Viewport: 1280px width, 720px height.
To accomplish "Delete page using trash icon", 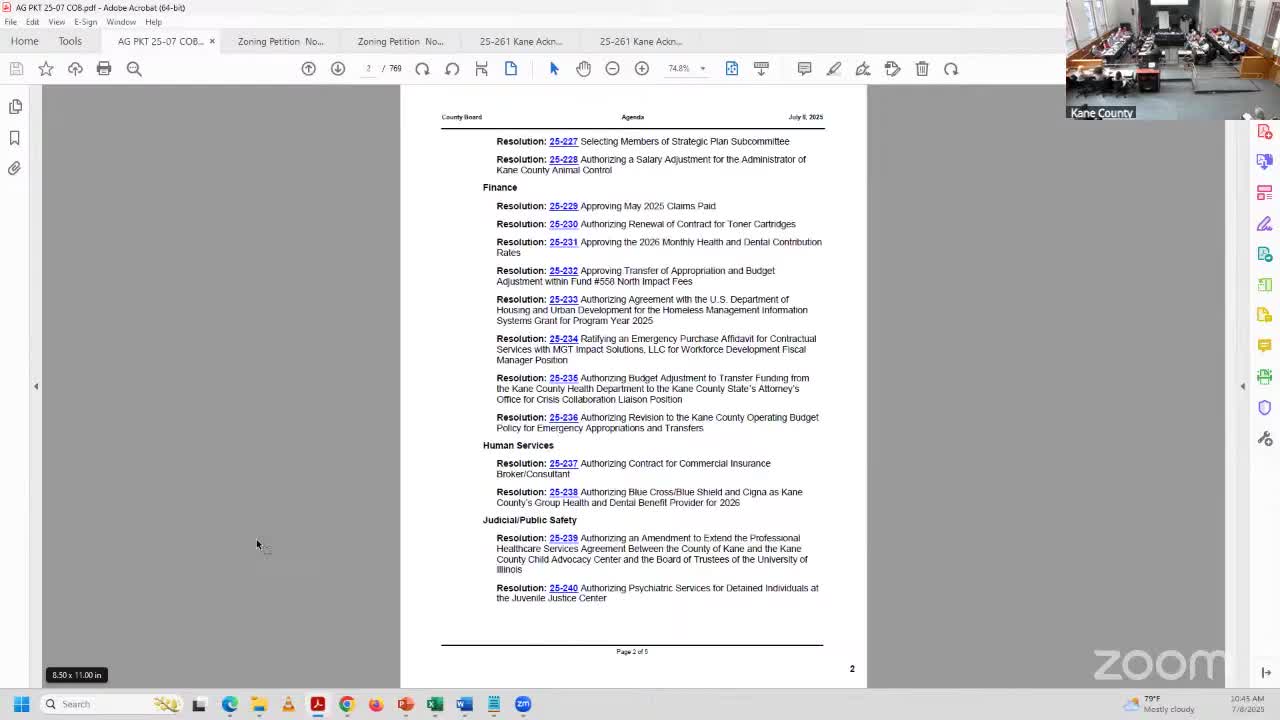I will click(x=922, y=68).
